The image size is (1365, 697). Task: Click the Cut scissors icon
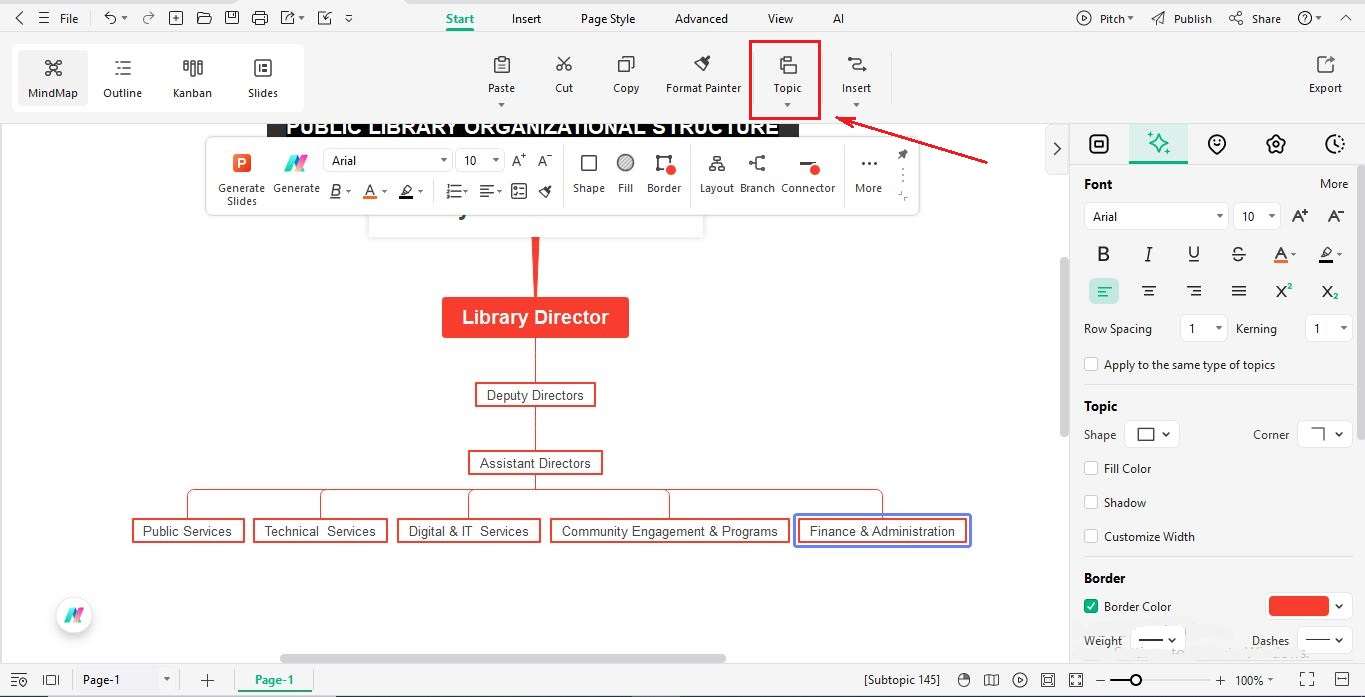click(x=564, y=64)
